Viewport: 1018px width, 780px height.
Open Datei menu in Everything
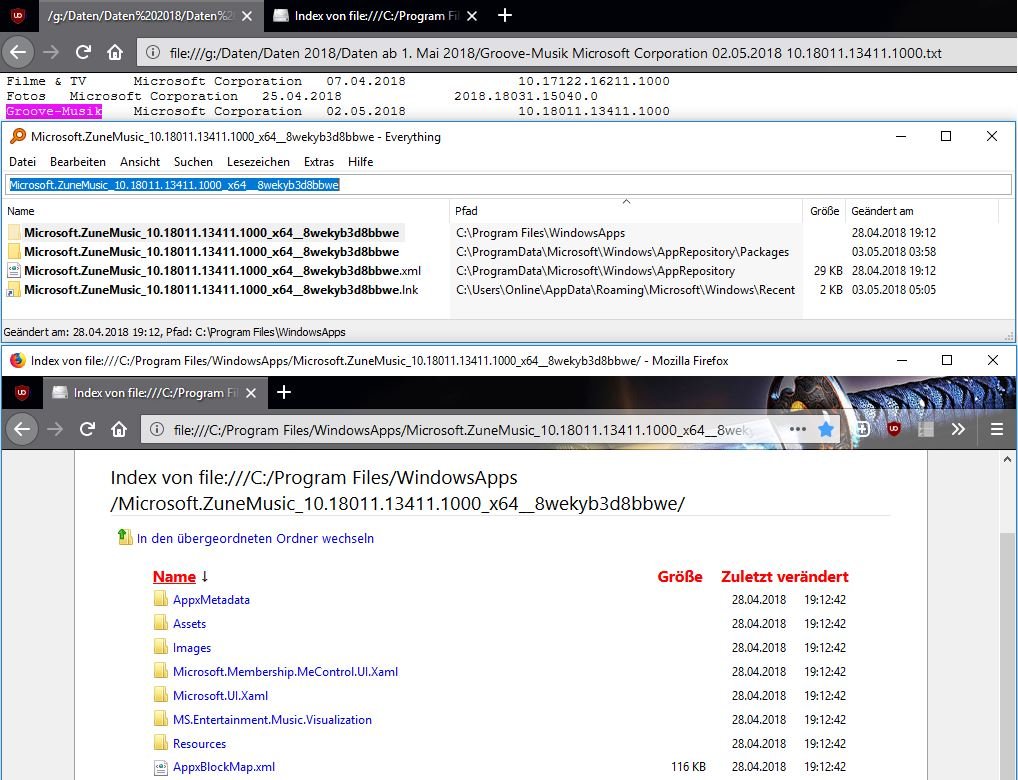click(x=22, y=162)
